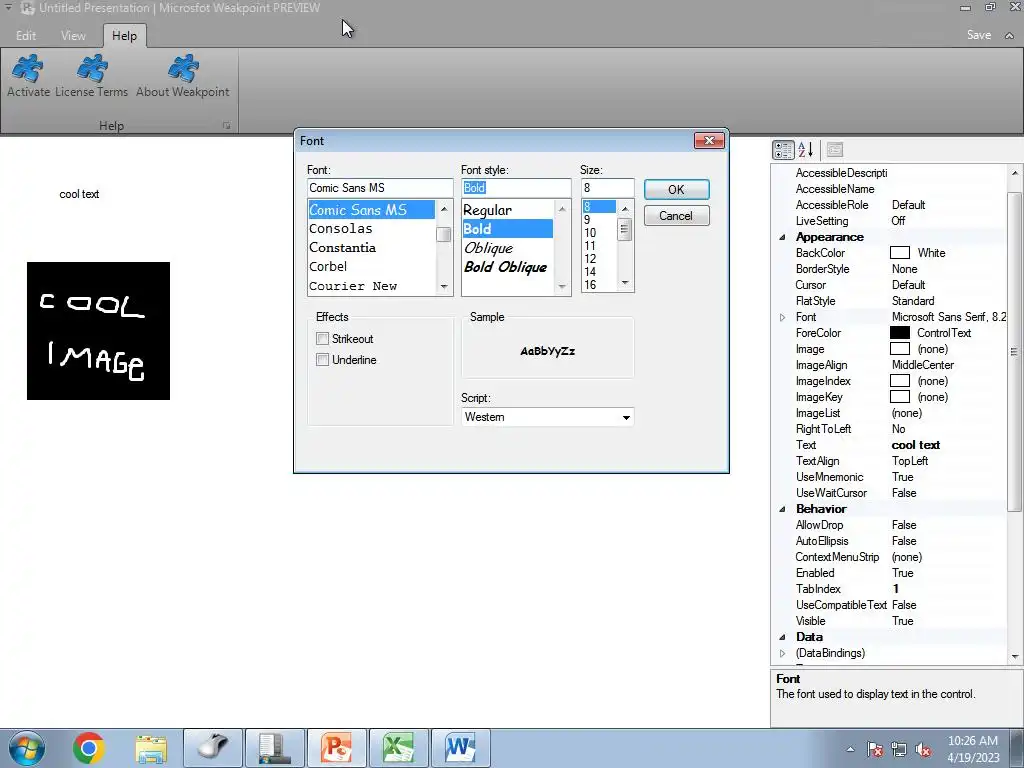The width and height of the screenshot is (1024, 768).
Task: Open License Terms in Help ribbon
Action: tap(91, 76)
